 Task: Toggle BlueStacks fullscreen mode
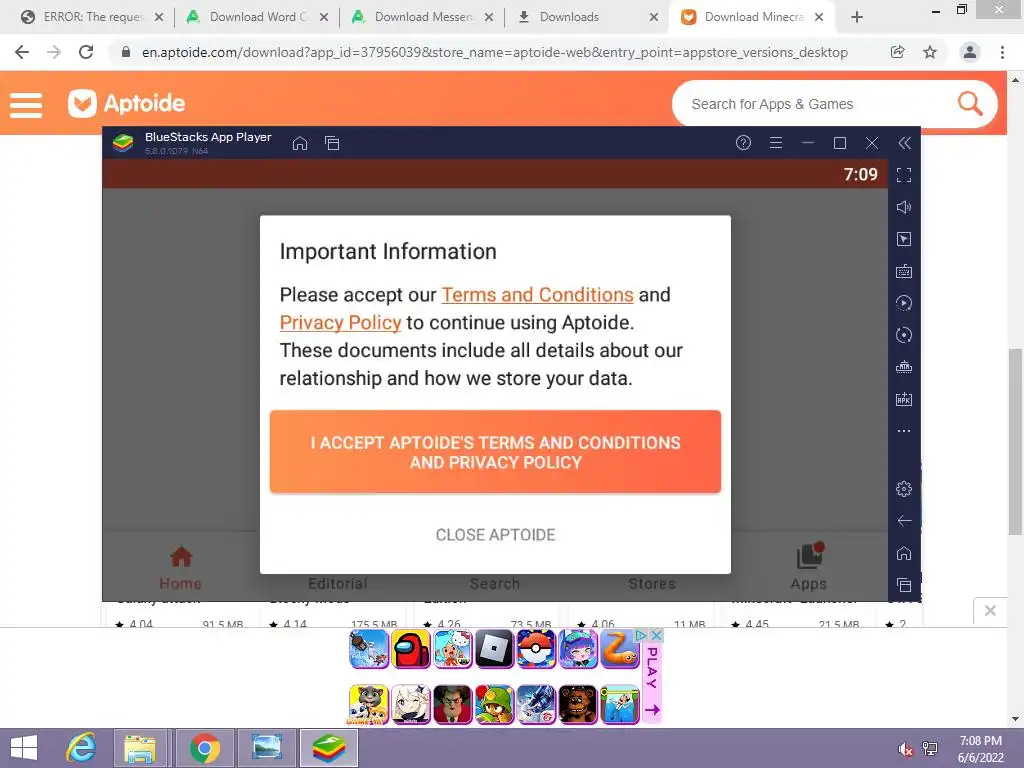coord(904,175)
